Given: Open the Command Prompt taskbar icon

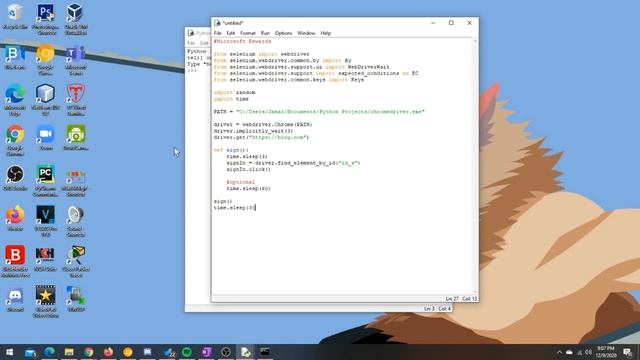Looking at the screenshot, I should click(265, 351).
